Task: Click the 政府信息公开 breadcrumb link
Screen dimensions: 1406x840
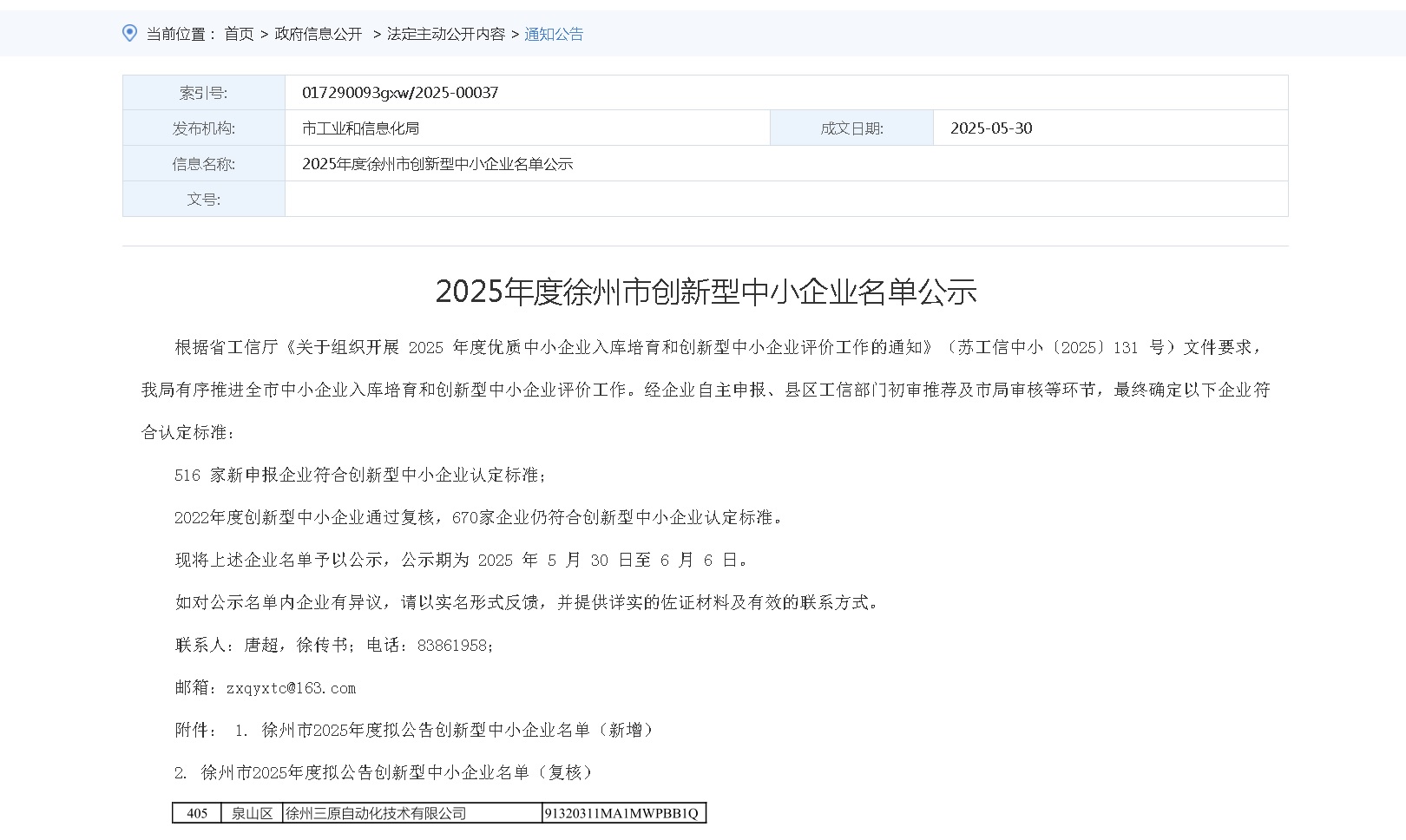Action: point(316,34)
